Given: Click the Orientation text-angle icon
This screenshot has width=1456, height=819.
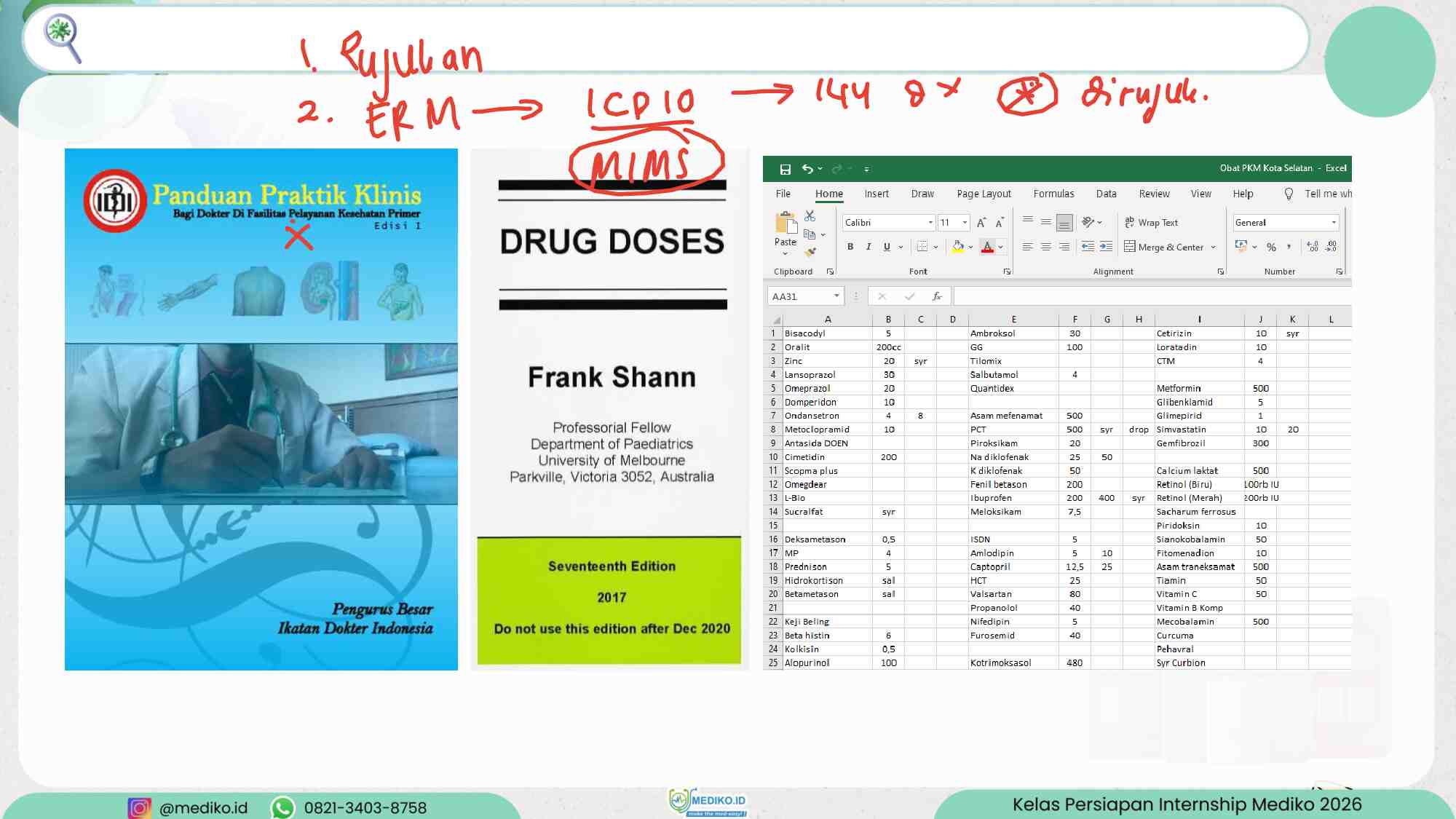Looking at the screenshot, I should click(1088, 222).
